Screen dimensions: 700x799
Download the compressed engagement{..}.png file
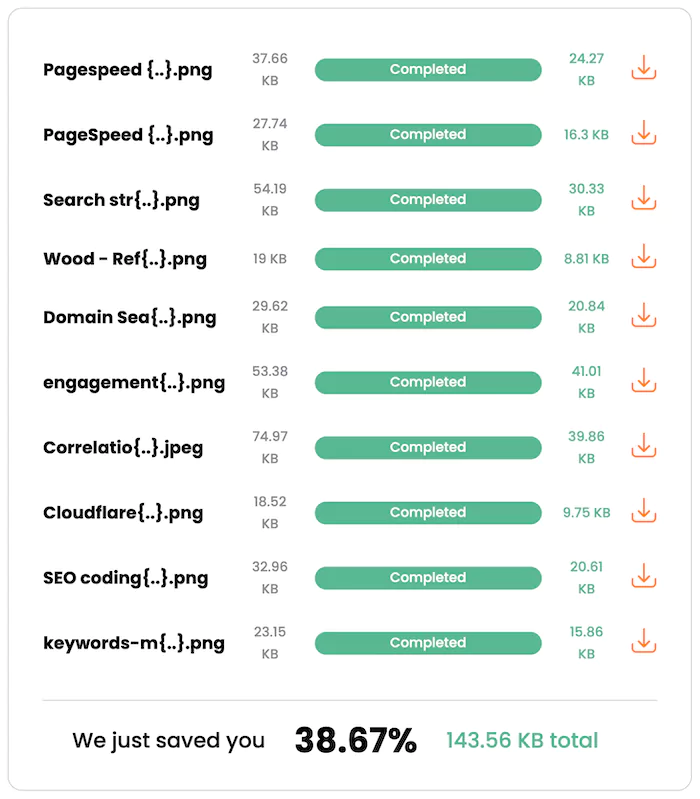click(643, 382)
